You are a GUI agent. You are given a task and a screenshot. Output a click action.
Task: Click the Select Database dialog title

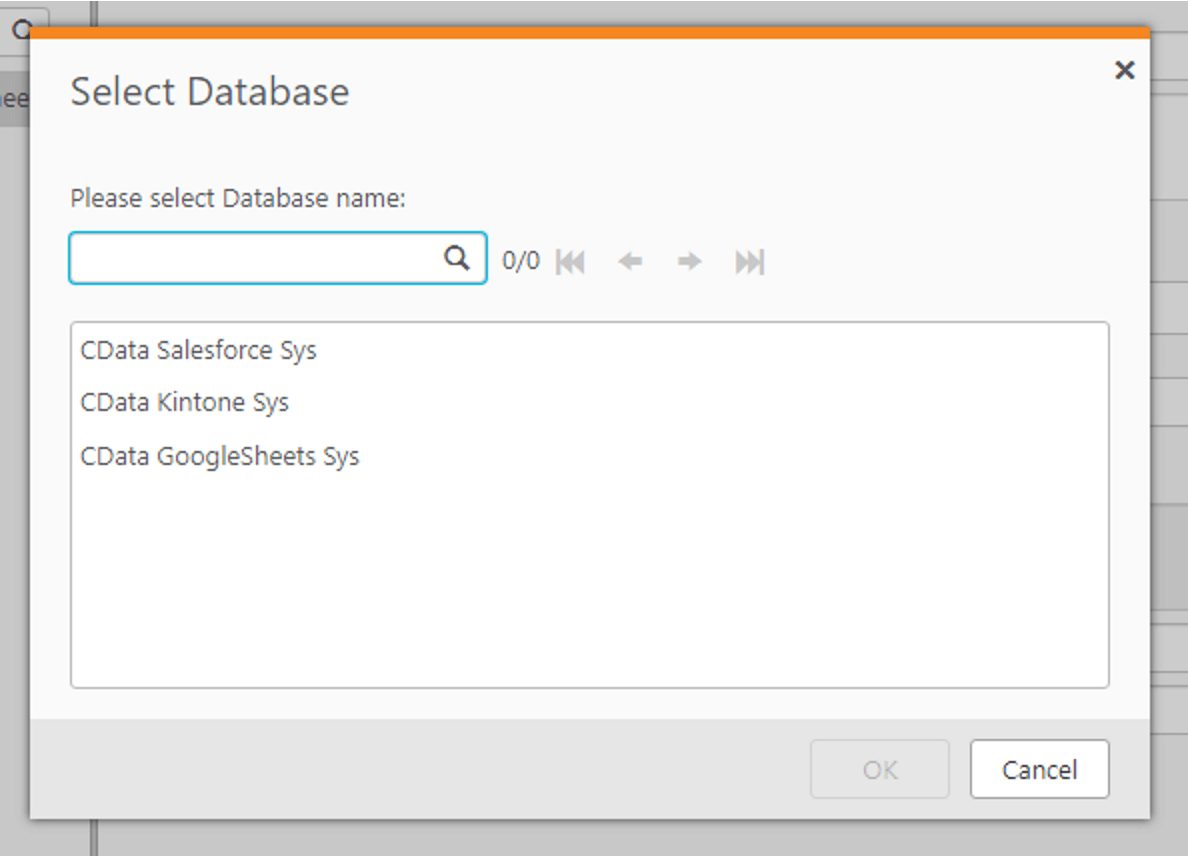pyautogui.click(x=210, y=92)
